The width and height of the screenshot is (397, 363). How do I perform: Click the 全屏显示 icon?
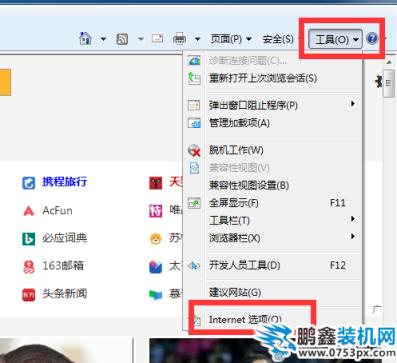click(194, 203)
